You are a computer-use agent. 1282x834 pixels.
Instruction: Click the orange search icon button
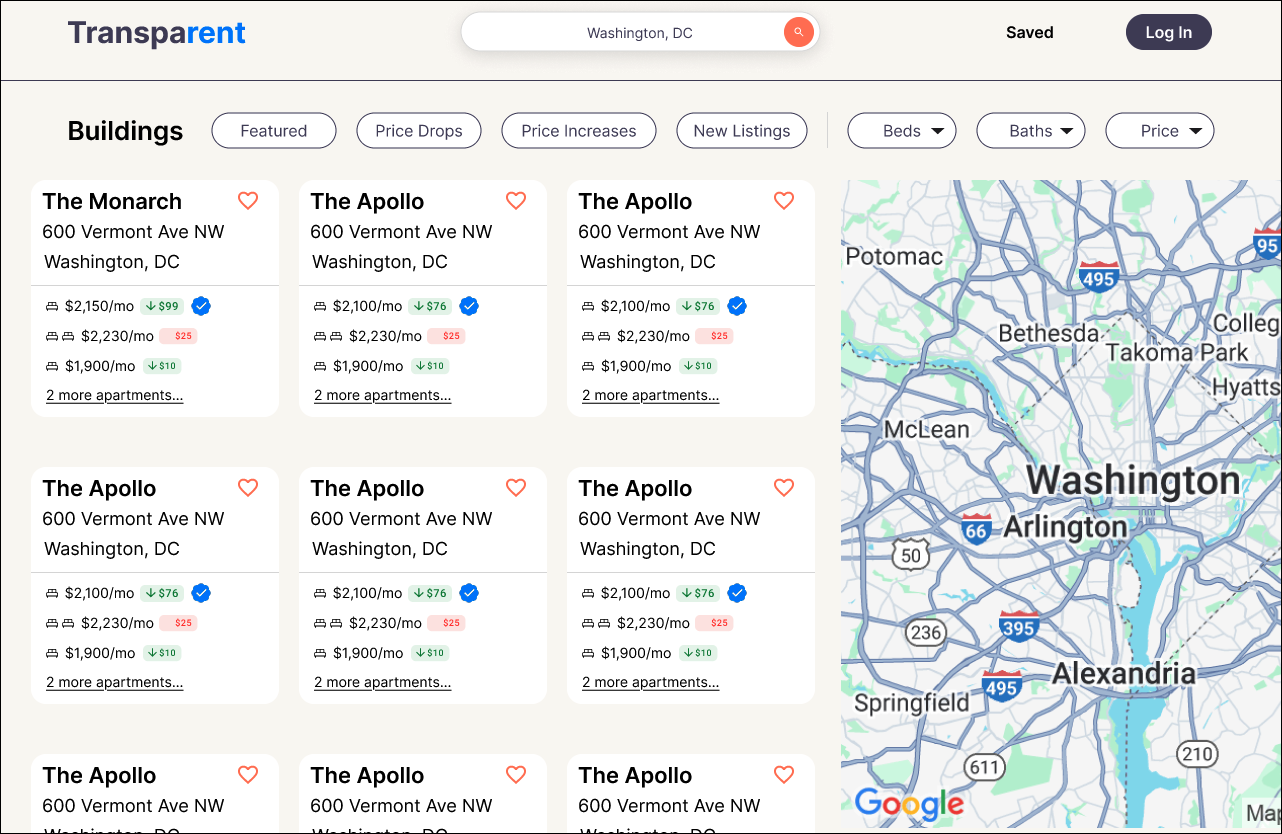pos(798,32)
